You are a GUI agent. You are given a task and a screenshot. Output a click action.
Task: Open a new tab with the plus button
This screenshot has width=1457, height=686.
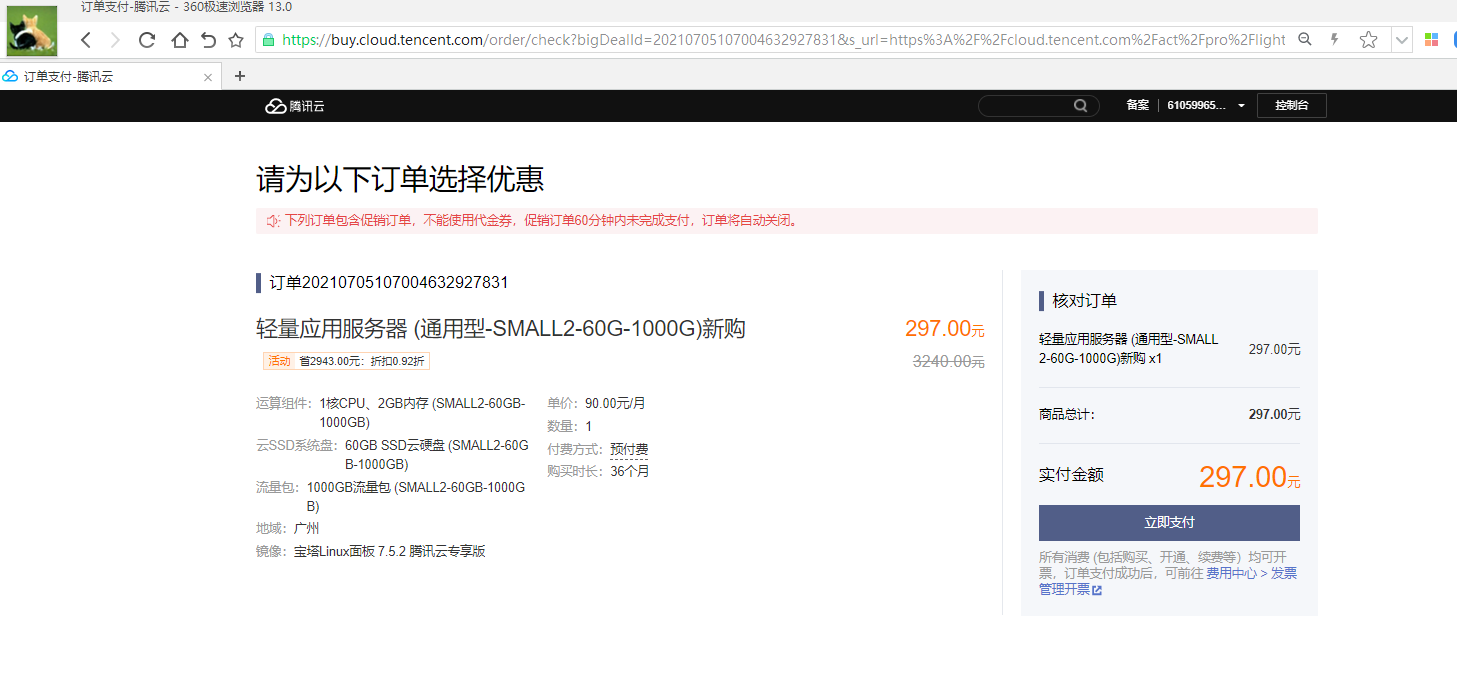239,76
